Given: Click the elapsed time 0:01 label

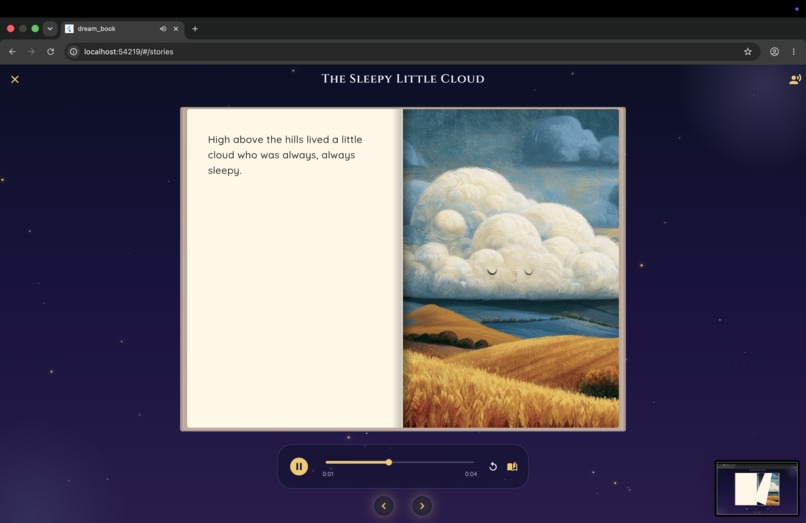Looking at the screenshot, I should 328,474.
